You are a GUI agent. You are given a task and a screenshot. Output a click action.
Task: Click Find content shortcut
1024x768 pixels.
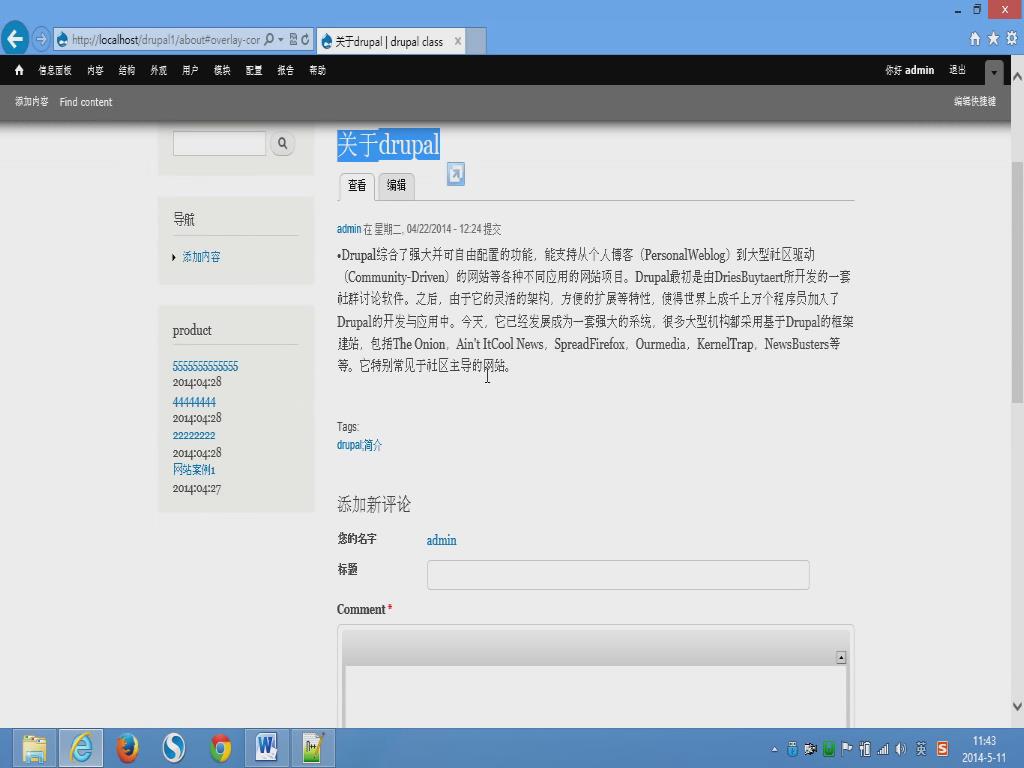coord(86,102)
